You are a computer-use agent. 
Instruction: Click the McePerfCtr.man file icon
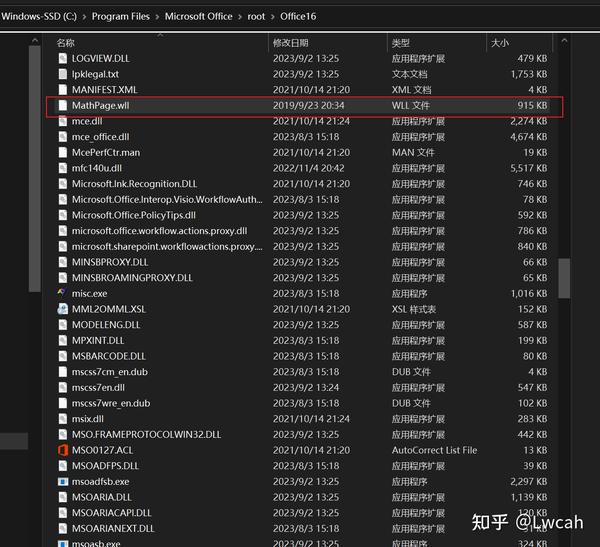[63, 152]
